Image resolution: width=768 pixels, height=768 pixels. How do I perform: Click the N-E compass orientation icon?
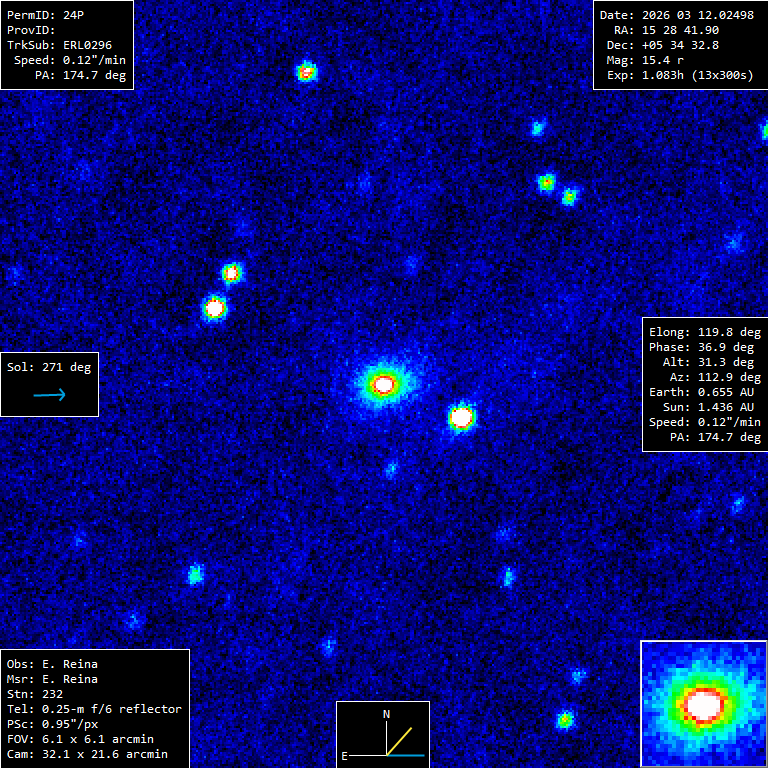click(x=383, y=735)
